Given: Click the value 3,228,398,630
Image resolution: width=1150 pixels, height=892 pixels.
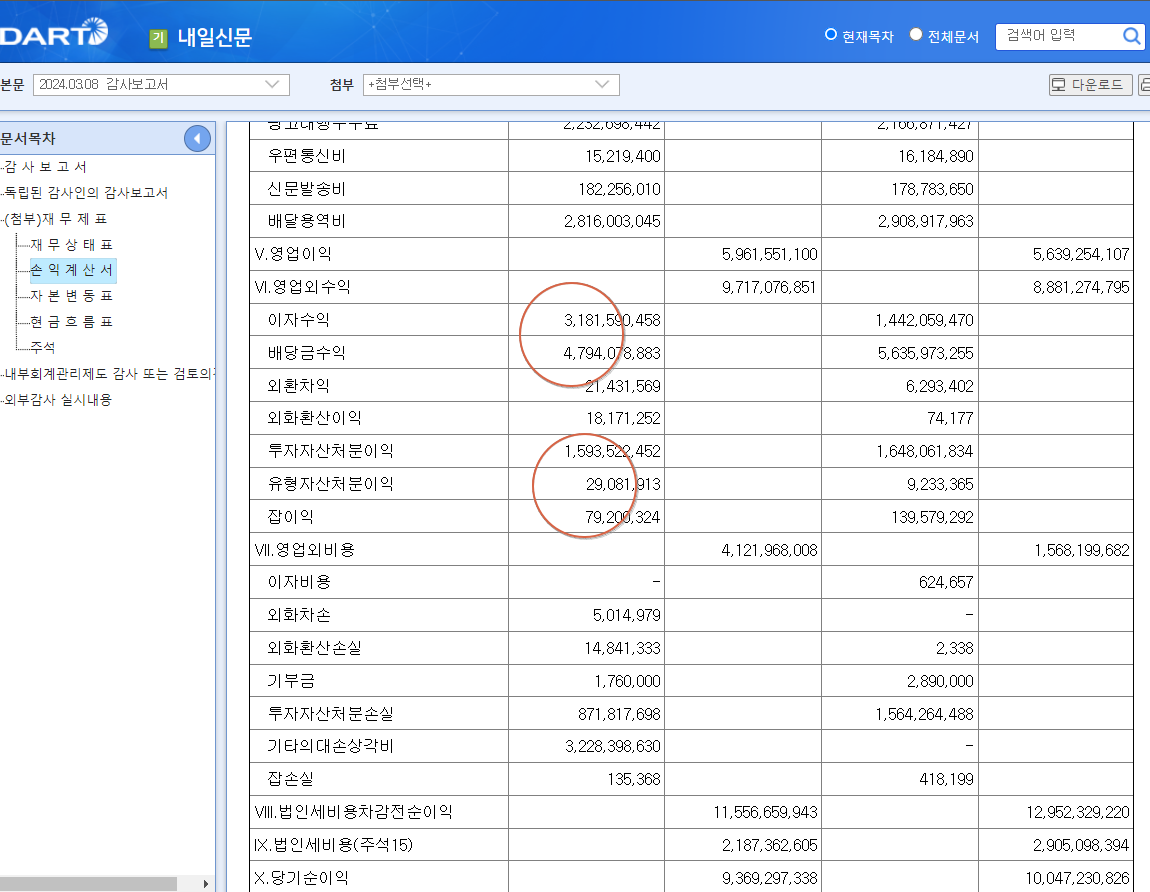Looking at the screenshot, I should [x=612, y=747].
